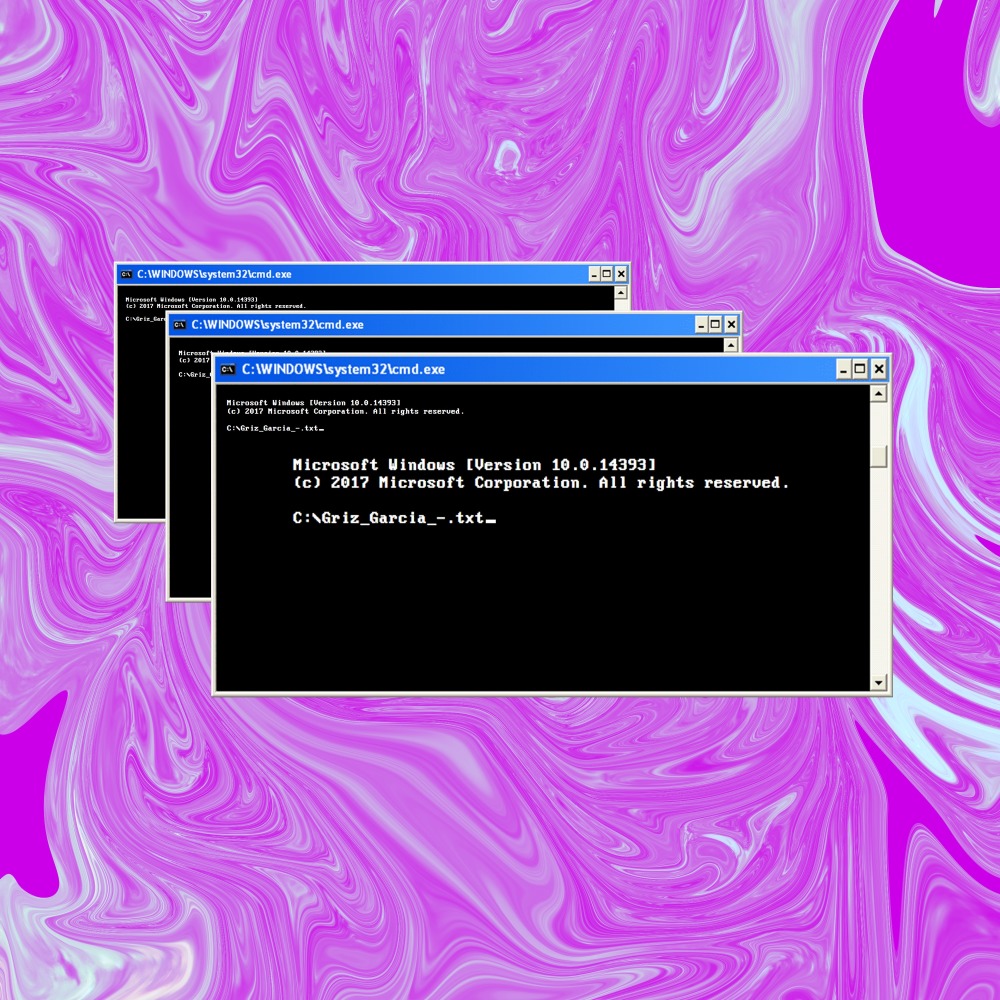Click '(c) 2017 Microsoft Corporation' line in back window
Screen dimensions: 1000x1000
pyautogui.click(x=216, y=306)
